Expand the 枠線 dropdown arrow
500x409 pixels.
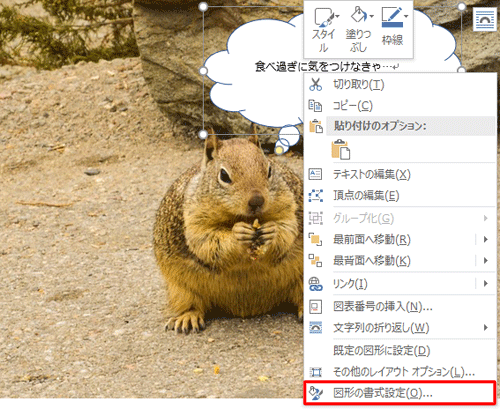(x=406, y=16)
